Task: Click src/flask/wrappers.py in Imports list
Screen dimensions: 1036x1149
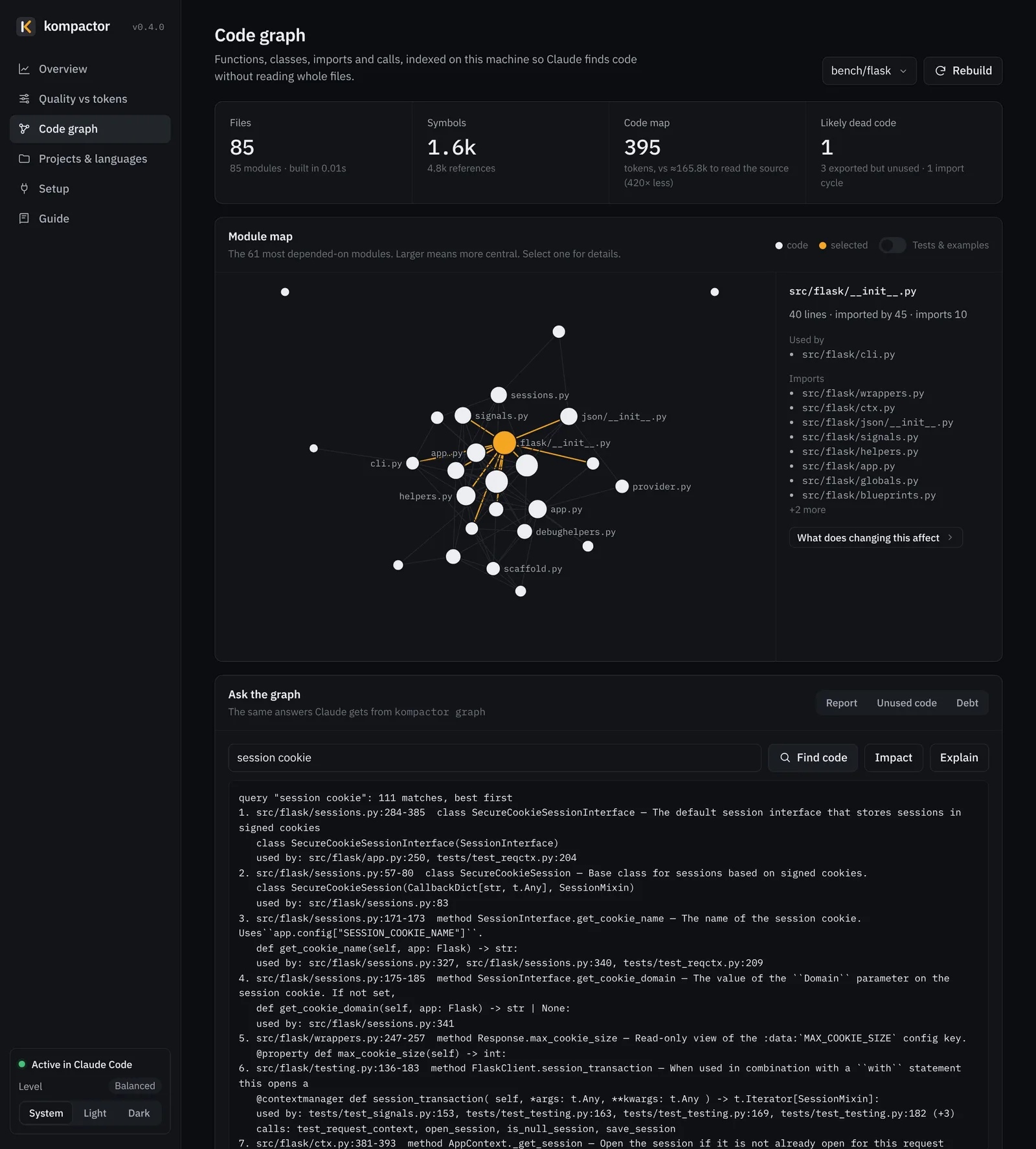Action: click(x=862, y=393)
